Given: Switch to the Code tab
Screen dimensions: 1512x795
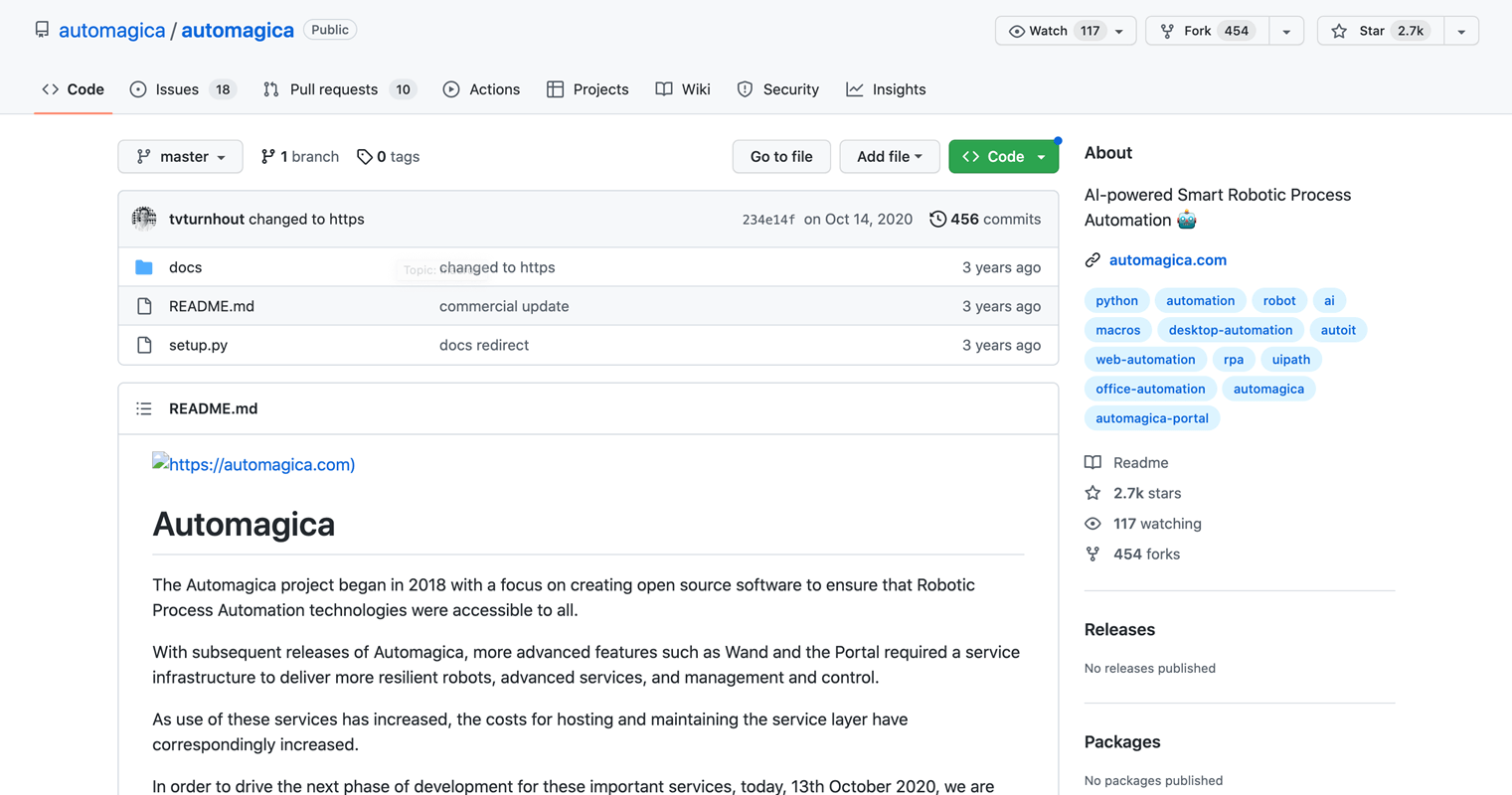Looking at the screenshot, I should tap(73, 89).
